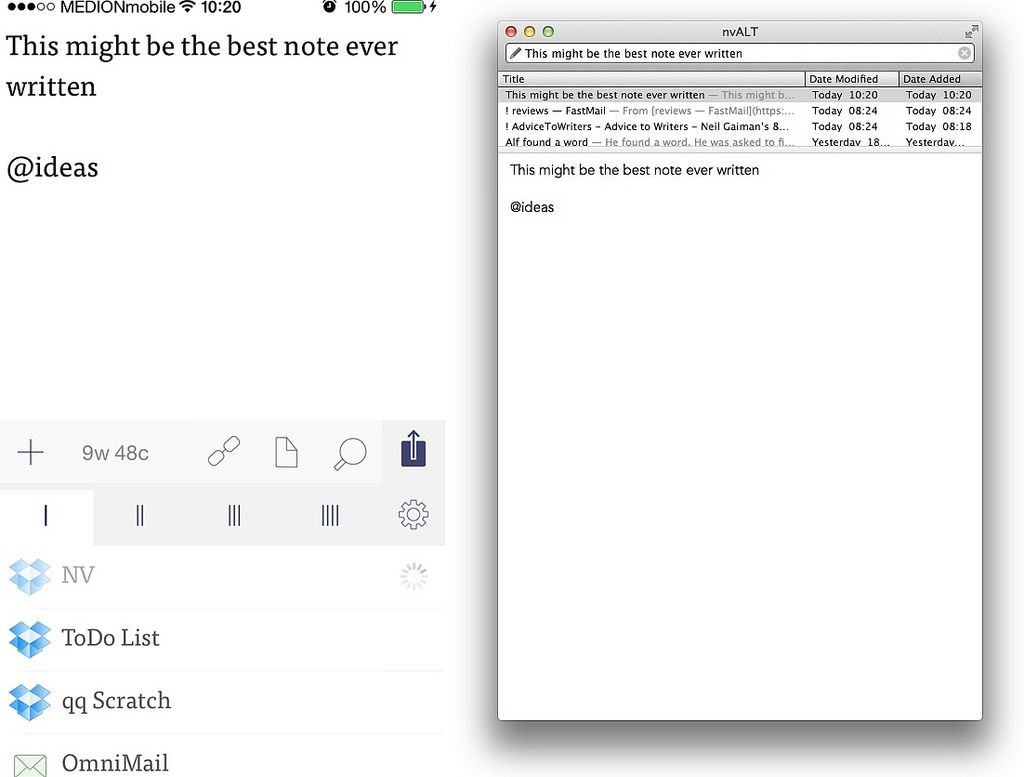Switch to action group III tab
The height and width of the screenshot is (777, 1024).
coord(234,516)
